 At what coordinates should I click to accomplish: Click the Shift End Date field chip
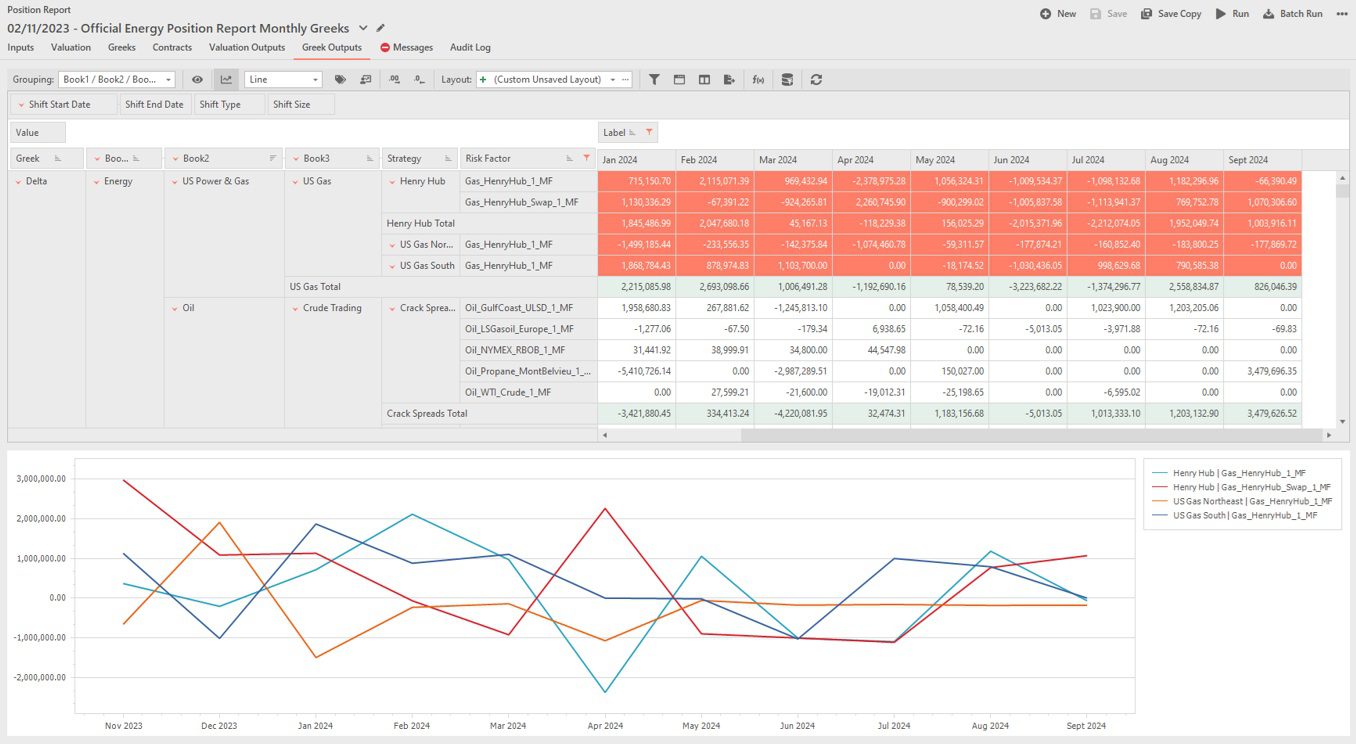pos(154,104)
